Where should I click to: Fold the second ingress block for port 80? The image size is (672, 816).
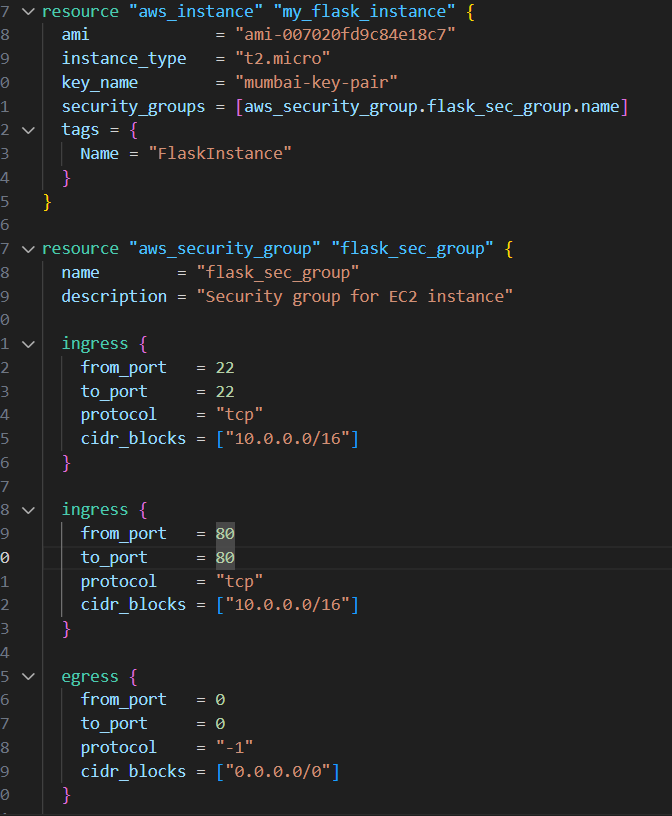click(x=28, y=510)
